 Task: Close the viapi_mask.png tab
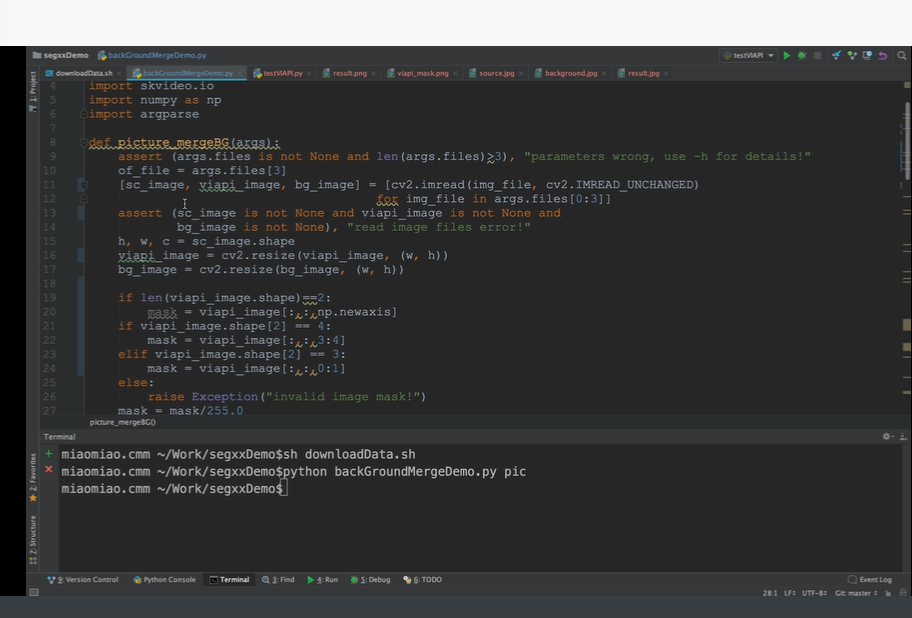(455, 73)
